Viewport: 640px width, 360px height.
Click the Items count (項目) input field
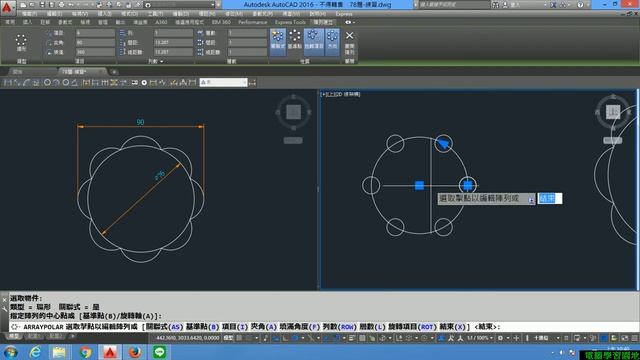95,33
